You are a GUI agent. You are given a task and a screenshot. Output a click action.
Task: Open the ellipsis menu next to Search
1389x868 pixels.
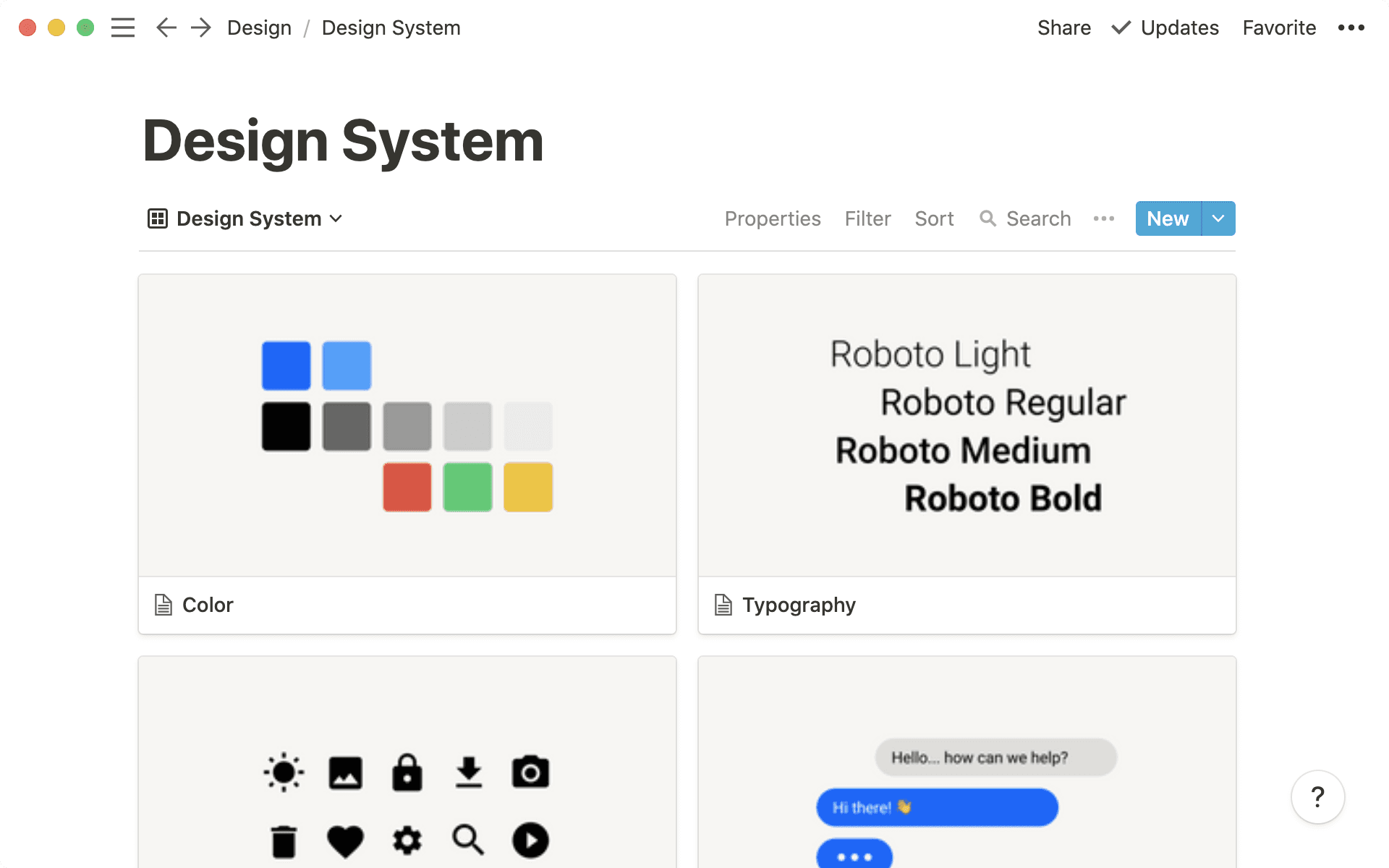1103,218
